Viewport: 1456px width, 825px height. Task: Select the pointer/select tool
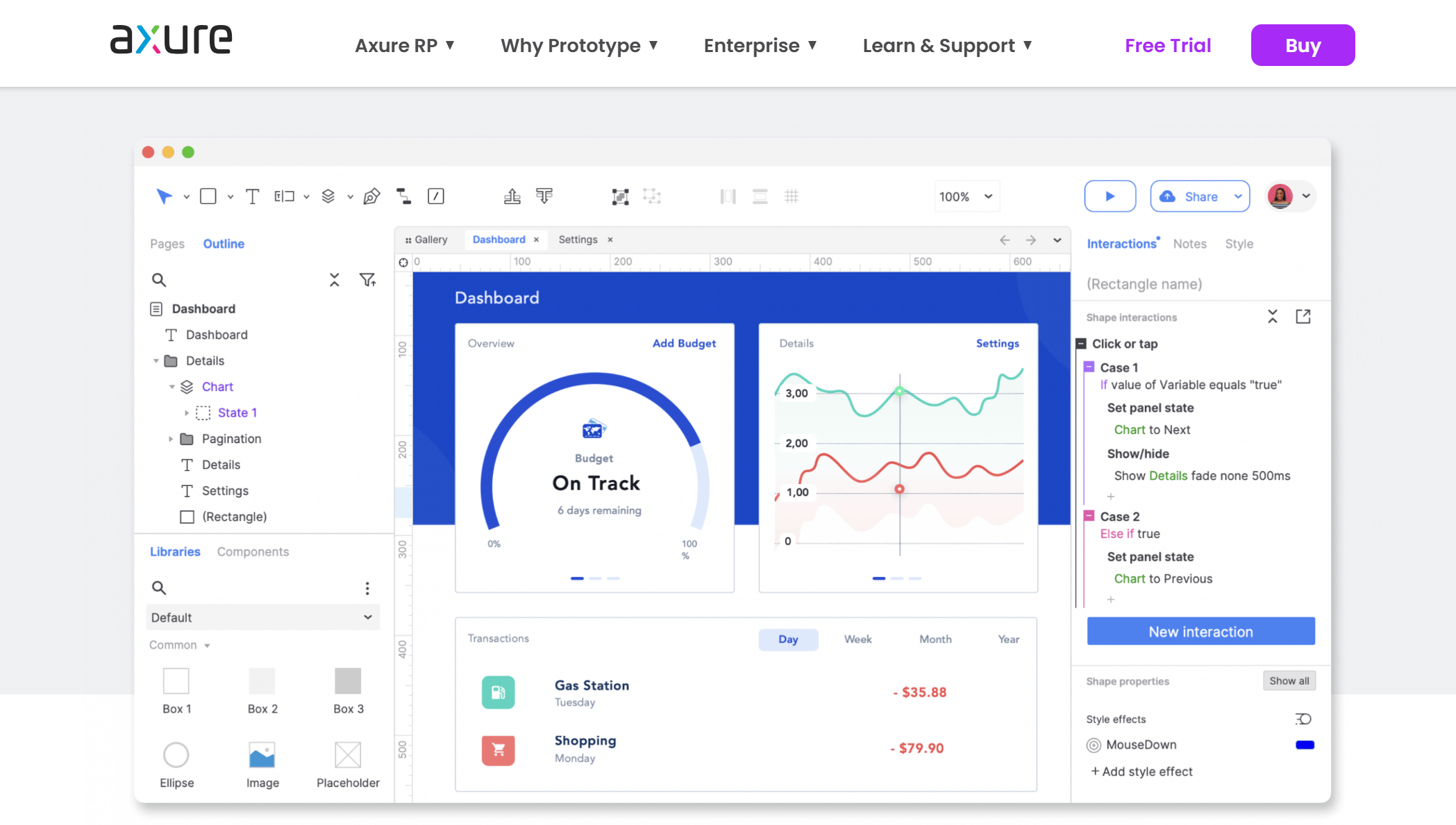[164, 196]
